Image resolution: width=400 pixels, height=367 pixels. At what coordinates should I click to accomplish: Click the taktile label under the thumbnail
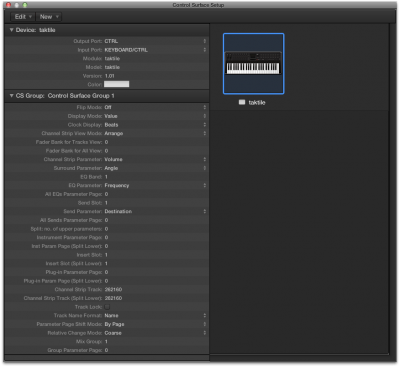click(x=257, y=102)
